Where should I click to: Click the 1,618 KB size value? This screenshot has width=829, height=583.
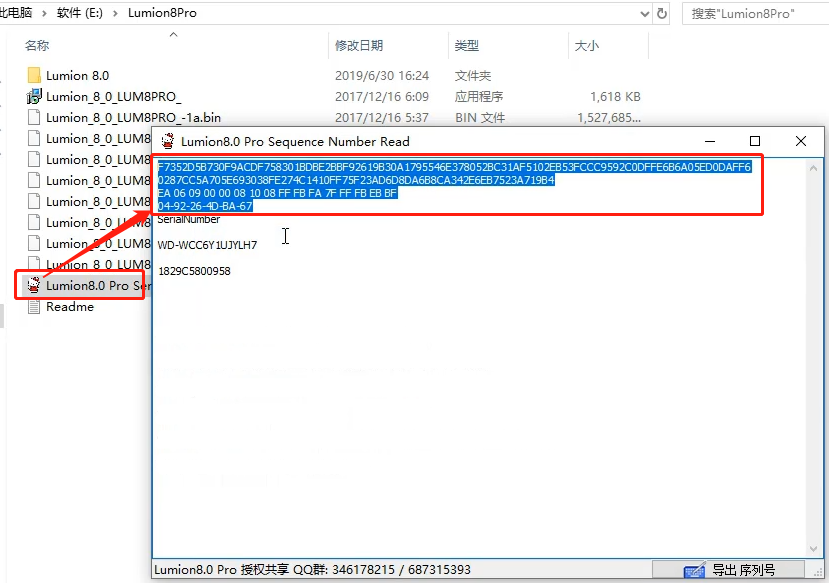click(x=615, y=97)
